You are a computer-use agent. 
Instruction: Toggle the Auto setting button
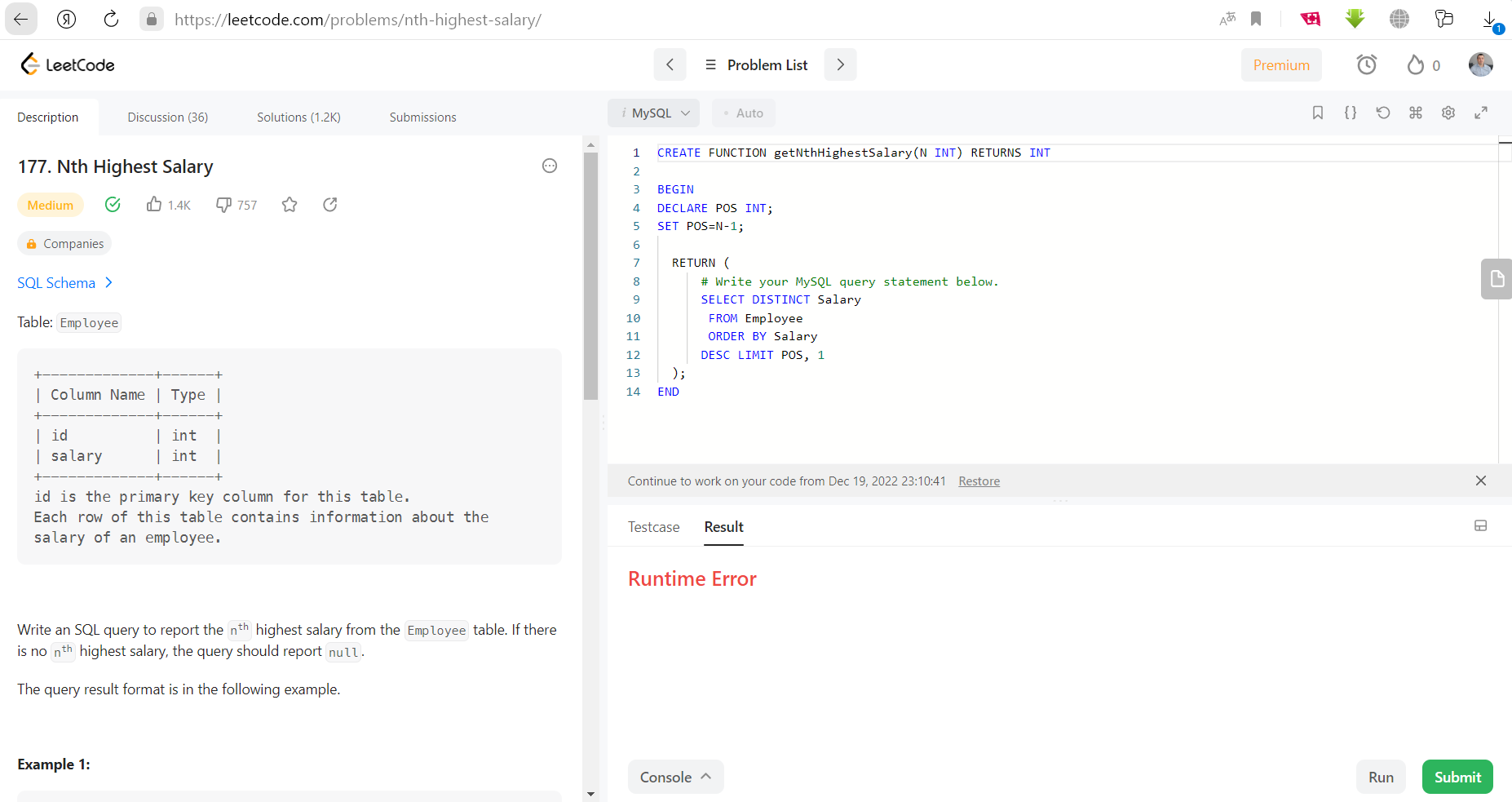point(744,113)
